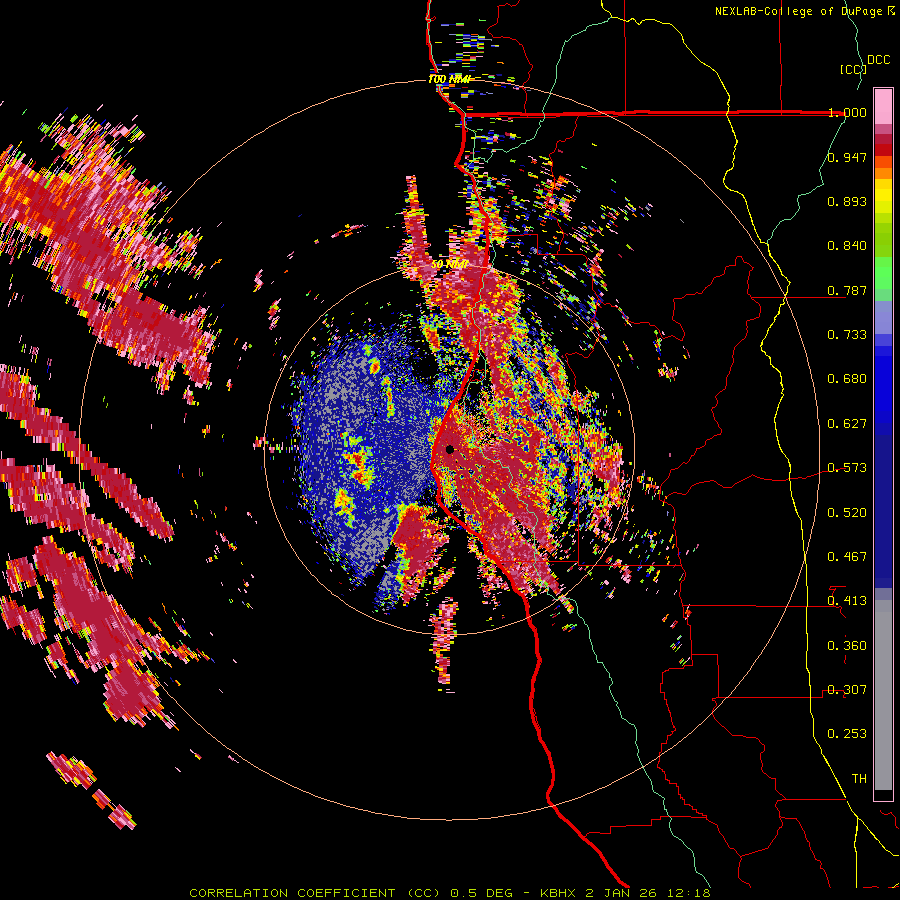The height and width of the screenshot is (900, 900).
Task: Click the 100 NMI range ring label
Action: point(449,79)
